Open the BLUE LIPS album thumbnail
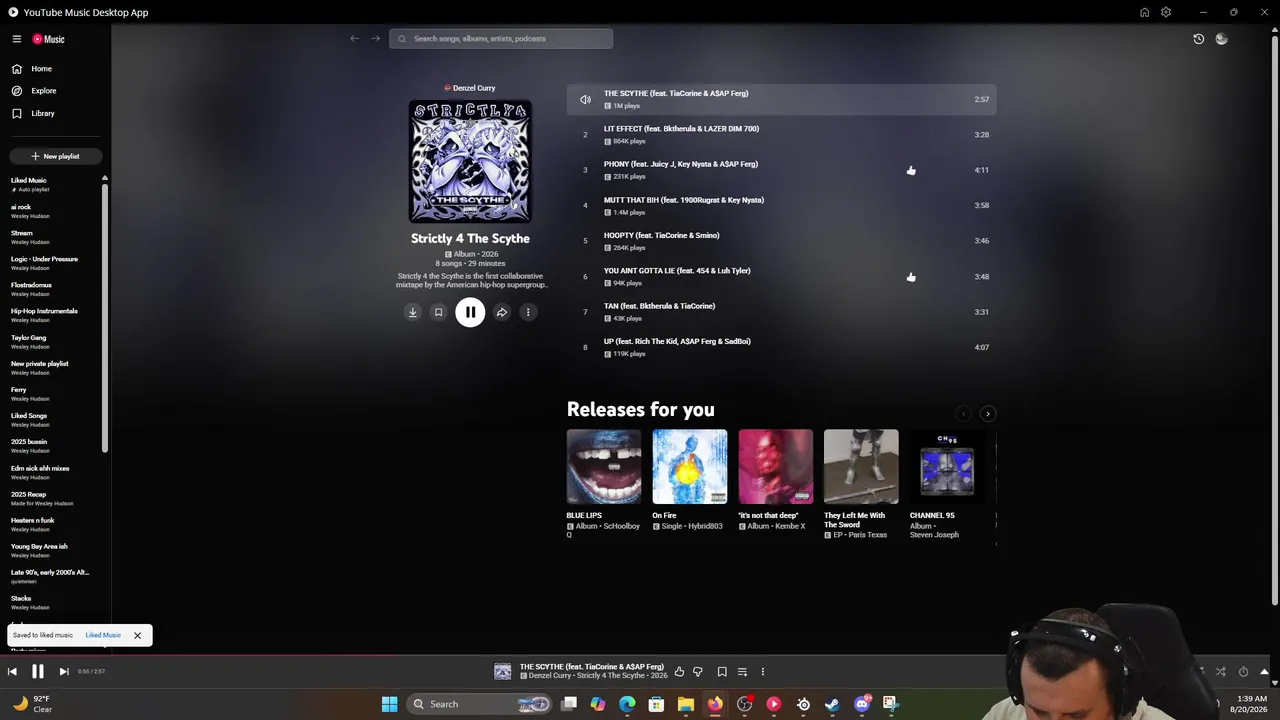The height and width of the screenshot is (720, 1280). click(x=604, y=467)
